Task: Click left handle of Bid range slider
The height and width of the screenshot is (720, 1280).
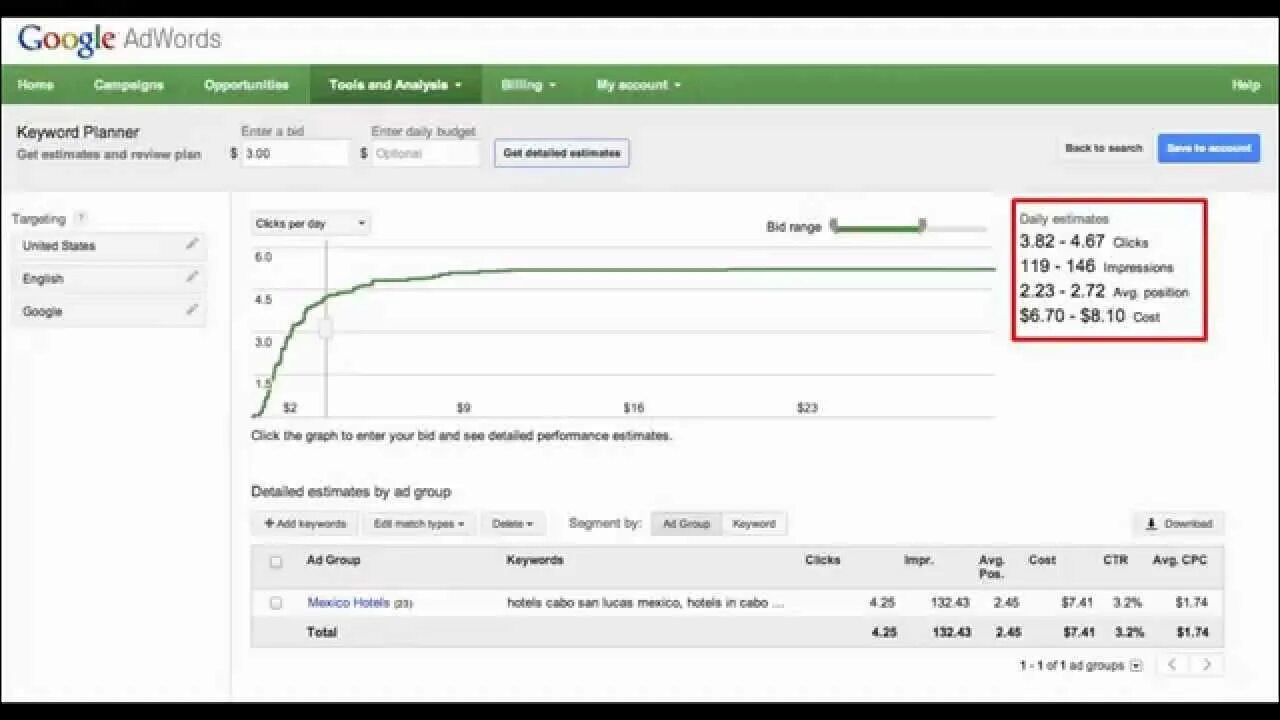Action: (x=834, y=225)
